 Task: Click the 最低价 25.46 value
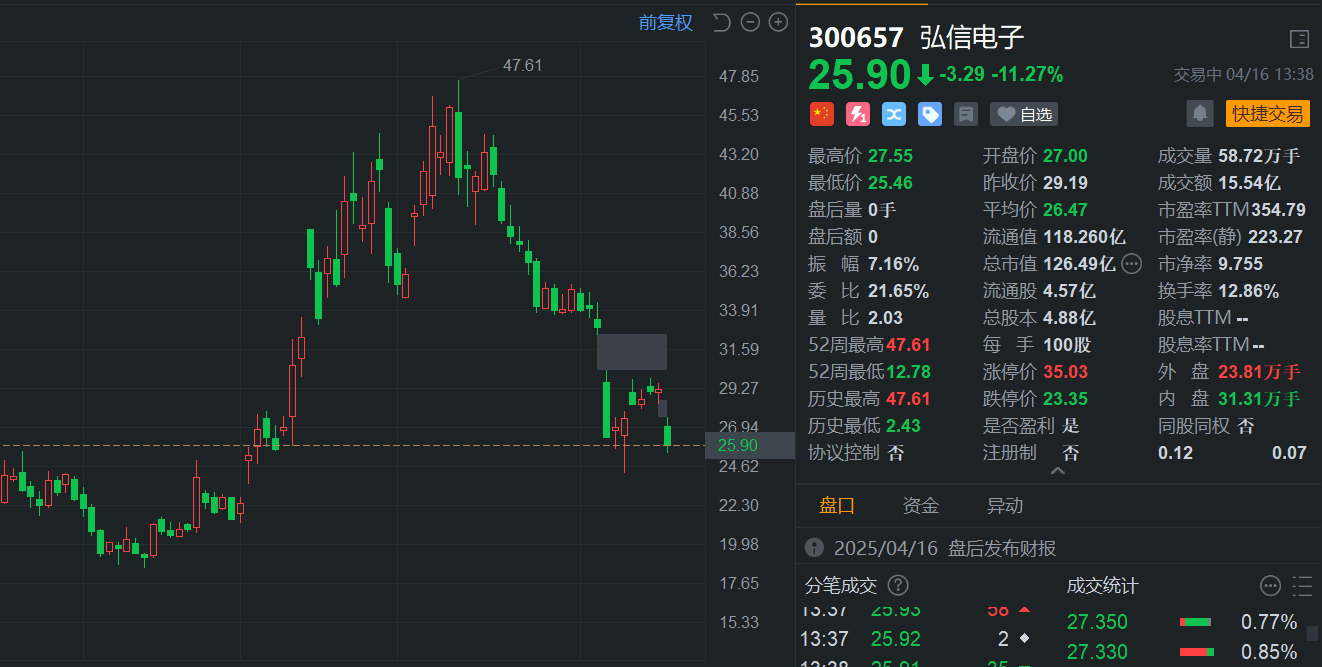pyautogui.click(x=892, y=183)
